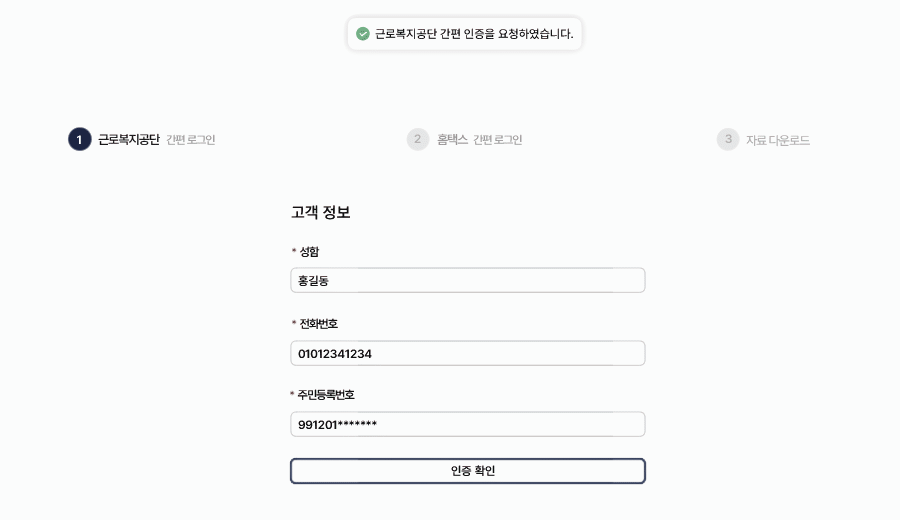Click the green check icon in the notification
900x520 pixels.
[x=363, y=34]
